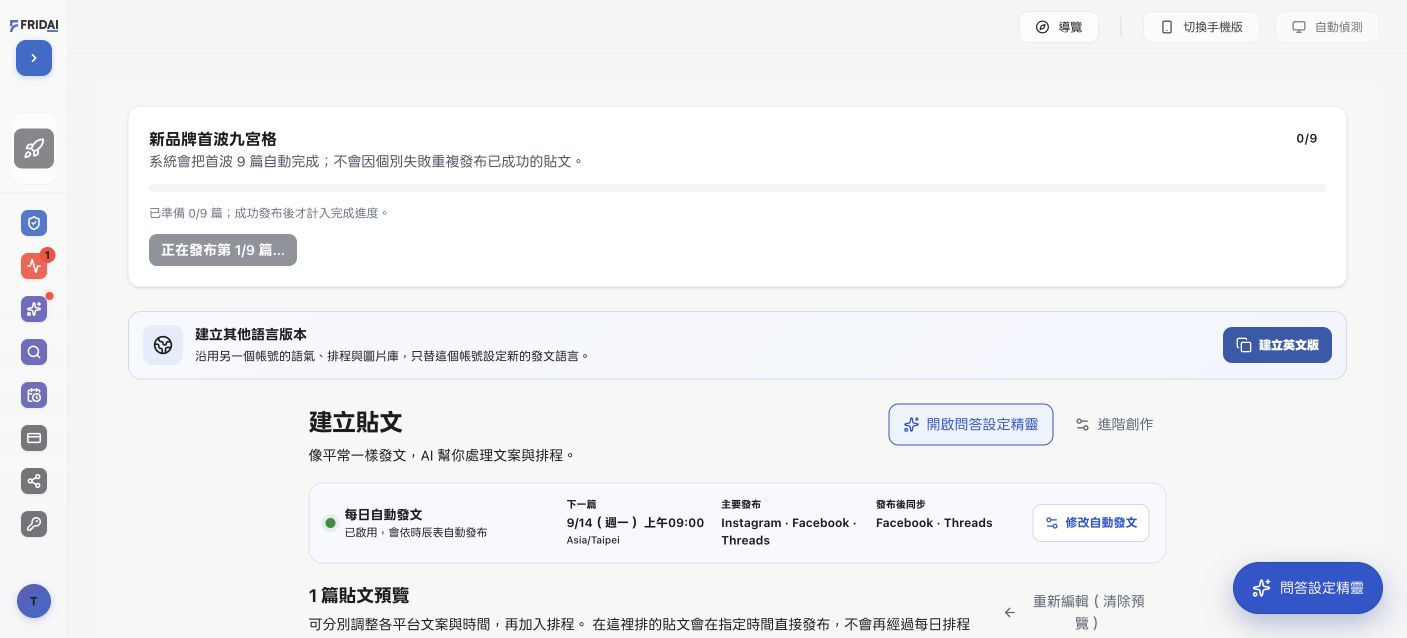
Task: Open the credit card billing icon
Action: (x=34, y=438)
